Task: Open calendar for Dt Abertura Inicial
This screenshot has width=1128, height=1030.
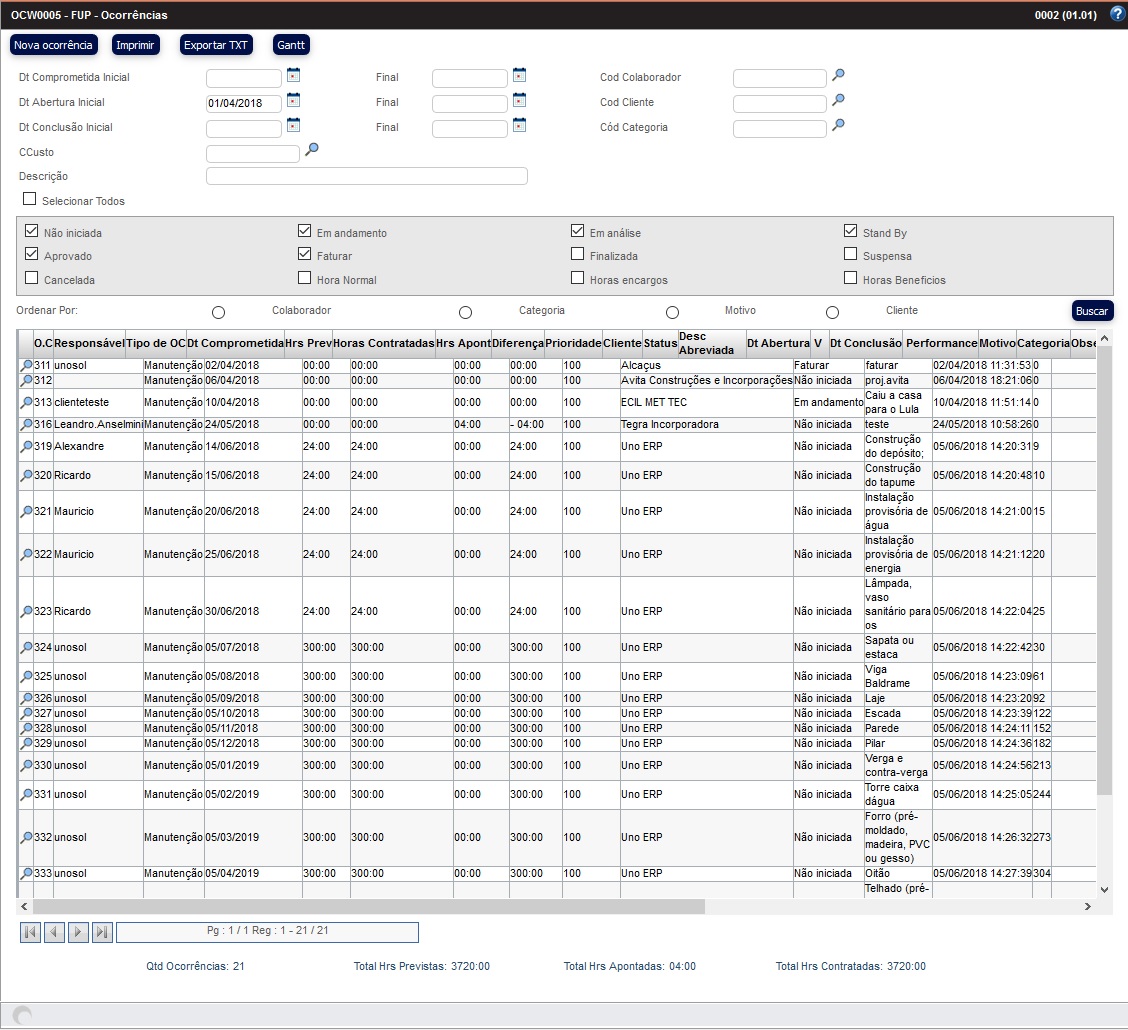Action: pos(293,99)
